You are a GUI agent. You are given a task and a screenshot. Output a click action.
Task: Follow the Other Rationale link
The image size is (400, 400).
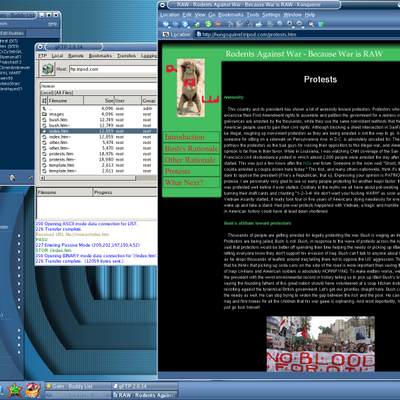click(190, 160)
